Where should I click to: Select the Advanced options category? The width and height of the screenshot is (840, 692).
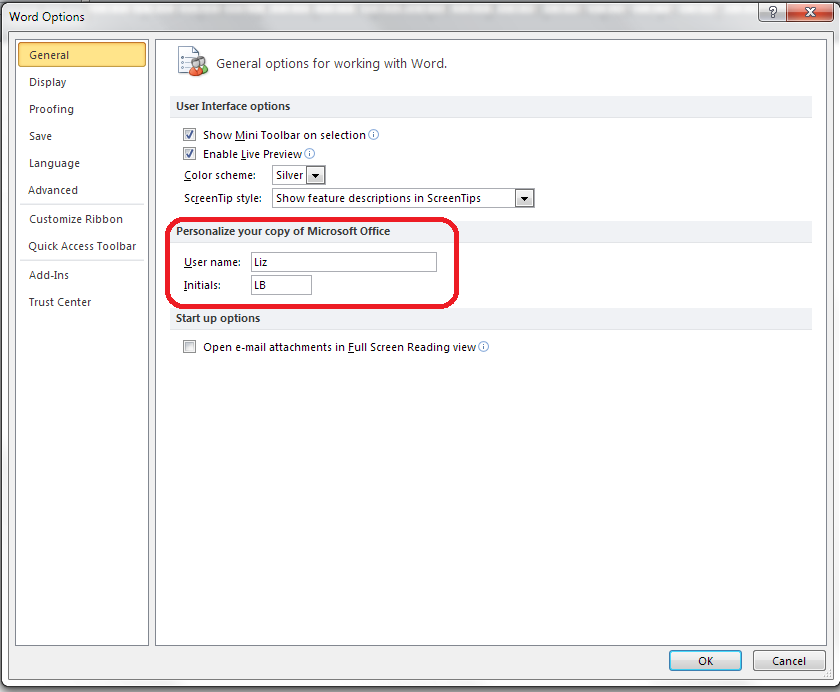pos(53,191)
